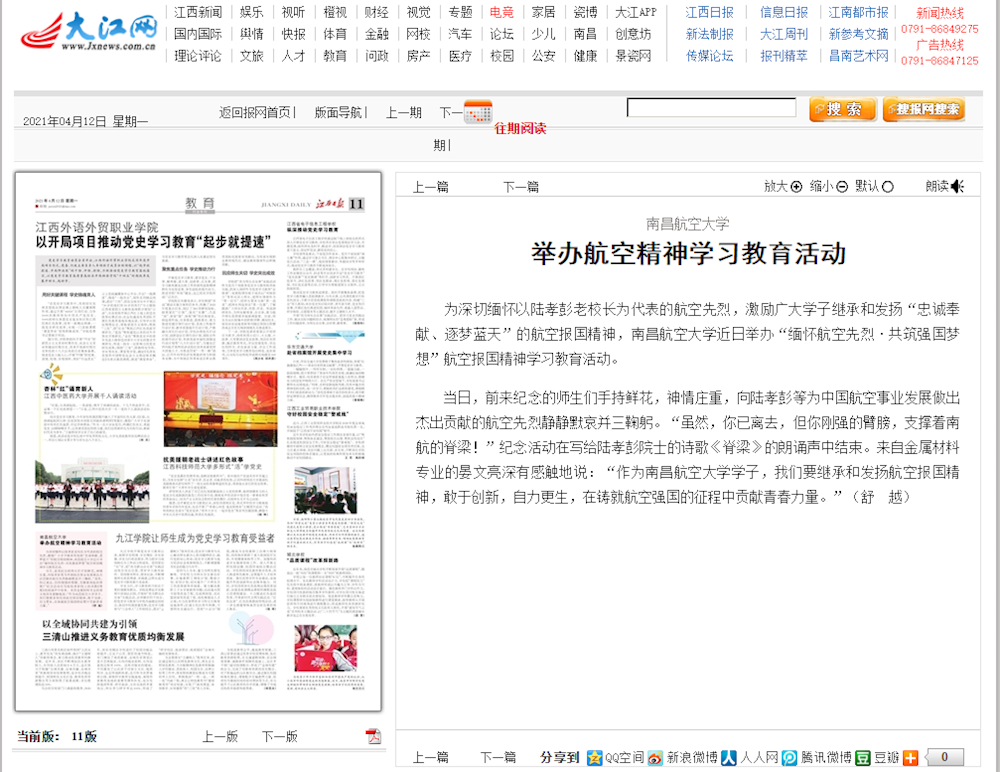Screen dimensions: 1000x772
Task: Go to 电竞 navigation item
Action: pos(502,13)
